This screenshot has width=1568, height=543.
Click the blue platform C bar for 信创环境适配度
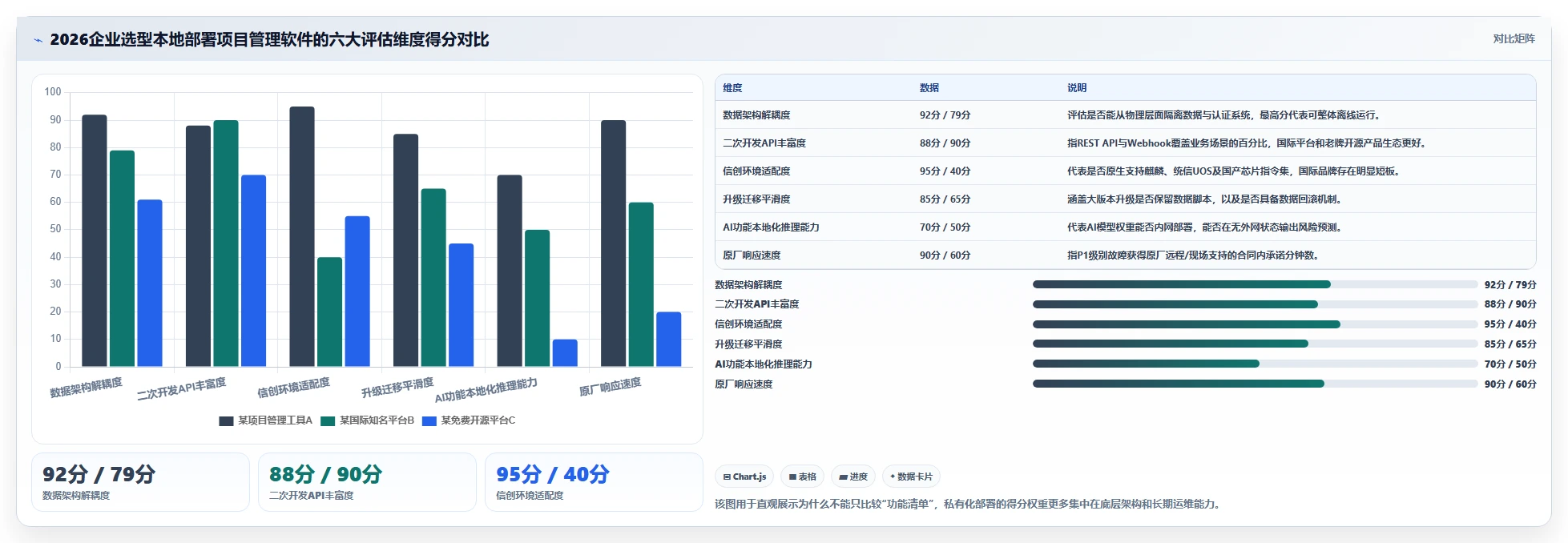[x=357, y=292]
